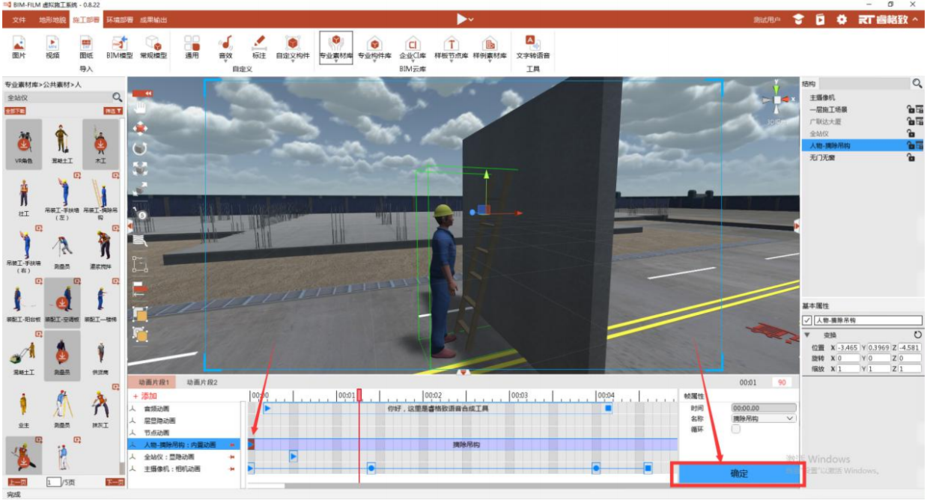Image resolution: width=927 pixels, height=500 pixels.
Task: Toggle lock icon on 主摄像机 row
Action: (x=911, y=97)
